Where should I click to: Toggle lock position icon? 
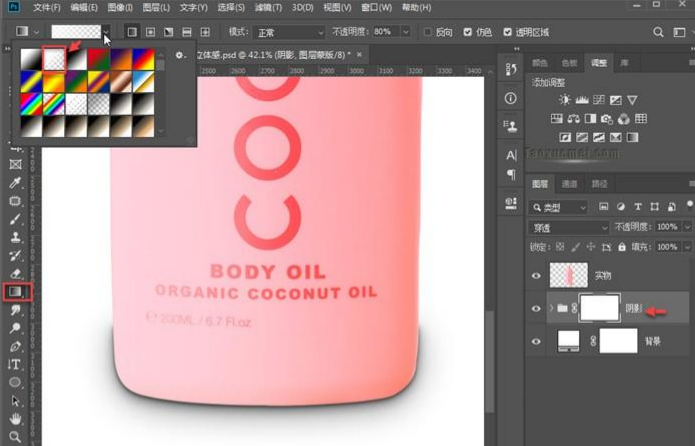591,247
